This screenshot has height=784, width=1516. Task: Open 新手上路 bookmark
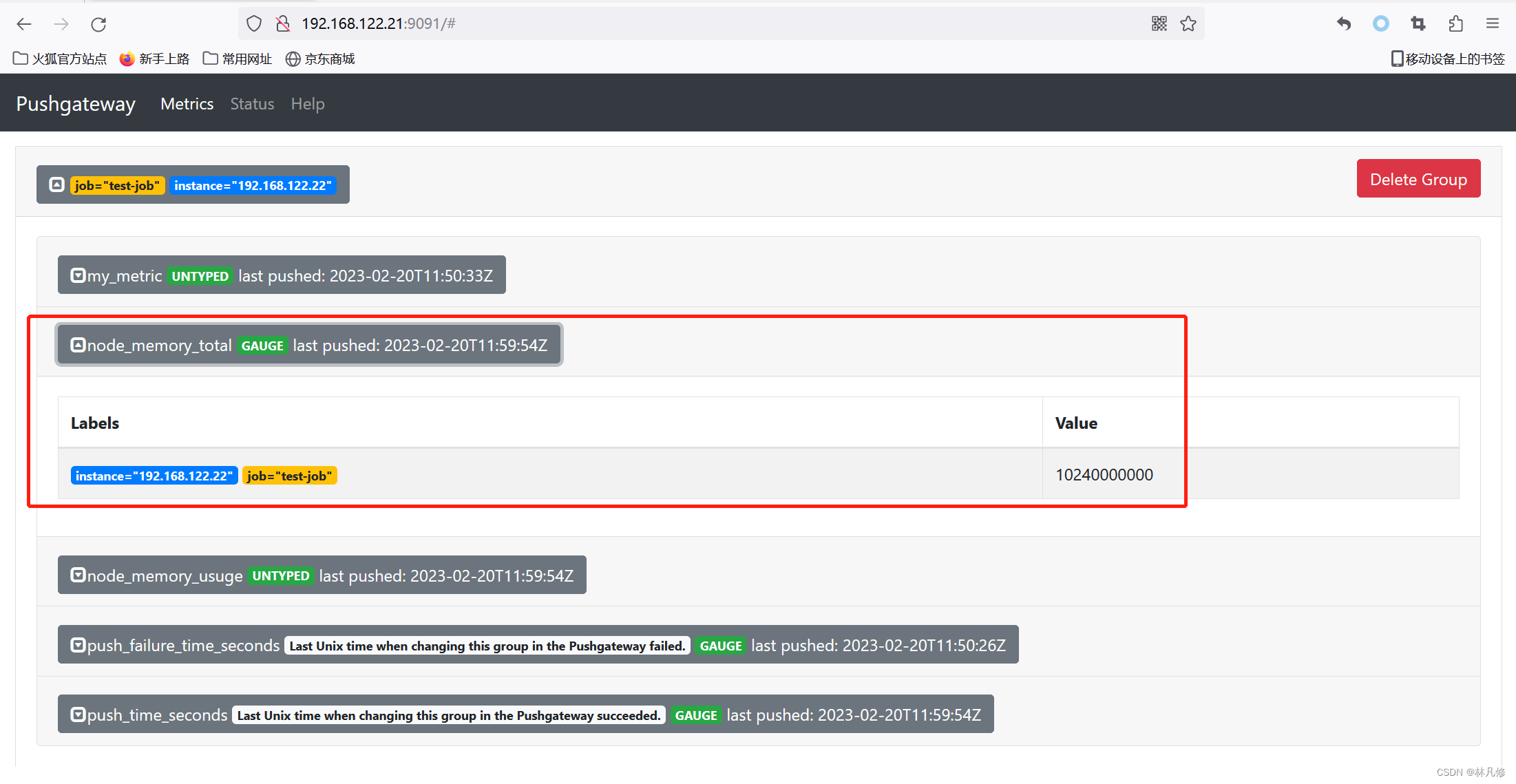[x=154, y=59]
